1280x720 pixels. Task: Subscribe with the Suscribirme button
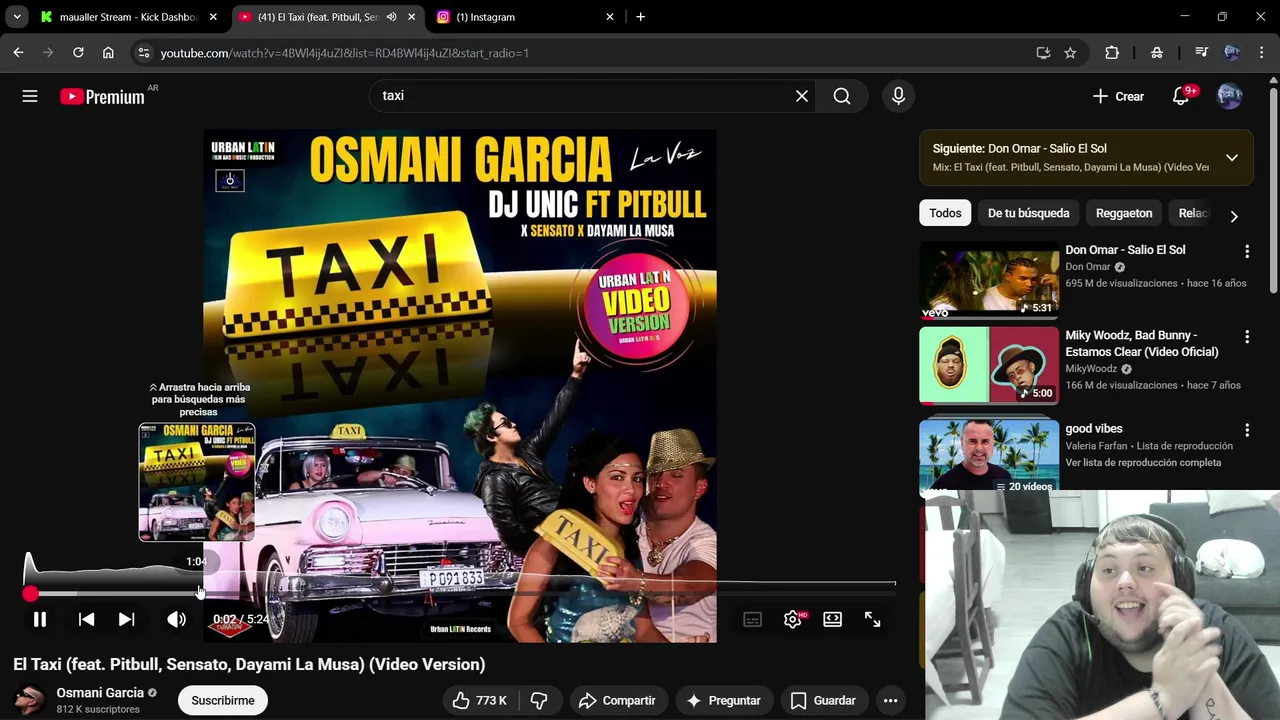pyautogui.click(x=223, y=701)
